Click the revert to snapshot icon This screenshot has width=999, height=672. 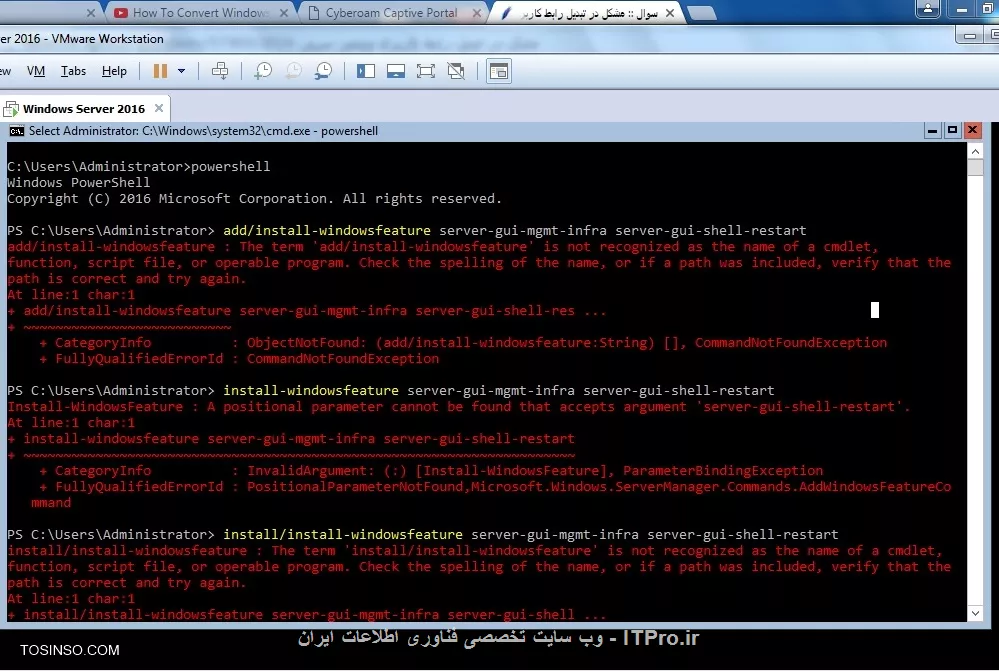293,71
